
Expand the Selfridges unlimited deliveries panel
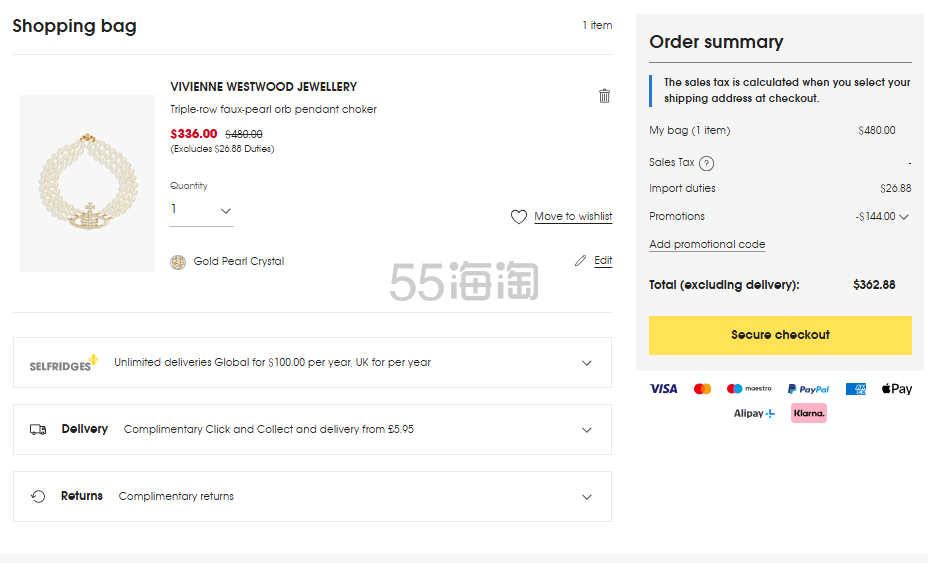pos(587,363)
